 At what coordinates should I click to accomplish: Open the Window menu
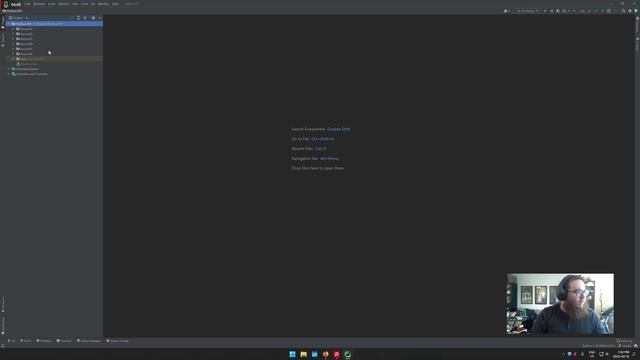tap(103, 4)
